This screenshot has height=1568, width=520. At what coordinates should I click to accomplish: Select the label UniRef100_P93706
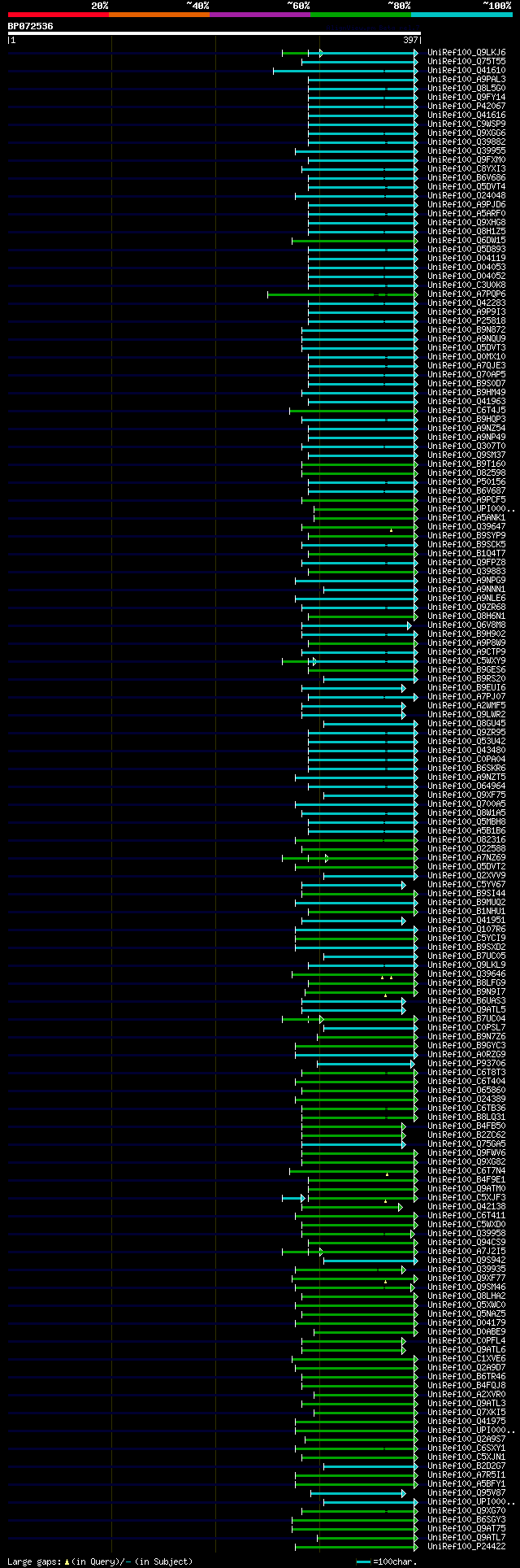coord(466,1063)
